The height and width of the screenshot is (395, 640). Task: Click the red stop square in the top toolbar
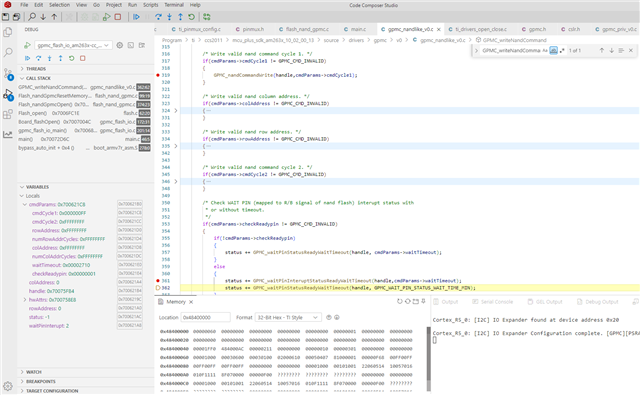[118, 17]
